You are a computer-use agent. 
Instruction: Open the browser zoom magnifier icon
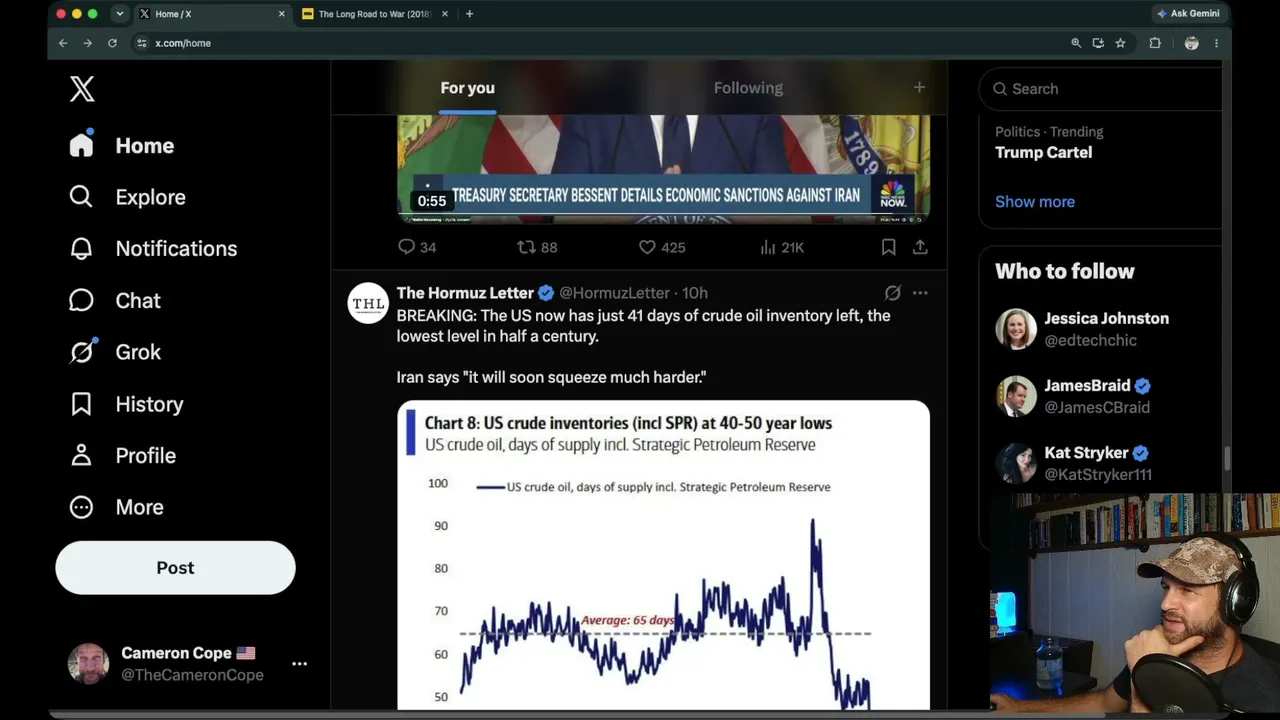click(x=1076, y=43)
